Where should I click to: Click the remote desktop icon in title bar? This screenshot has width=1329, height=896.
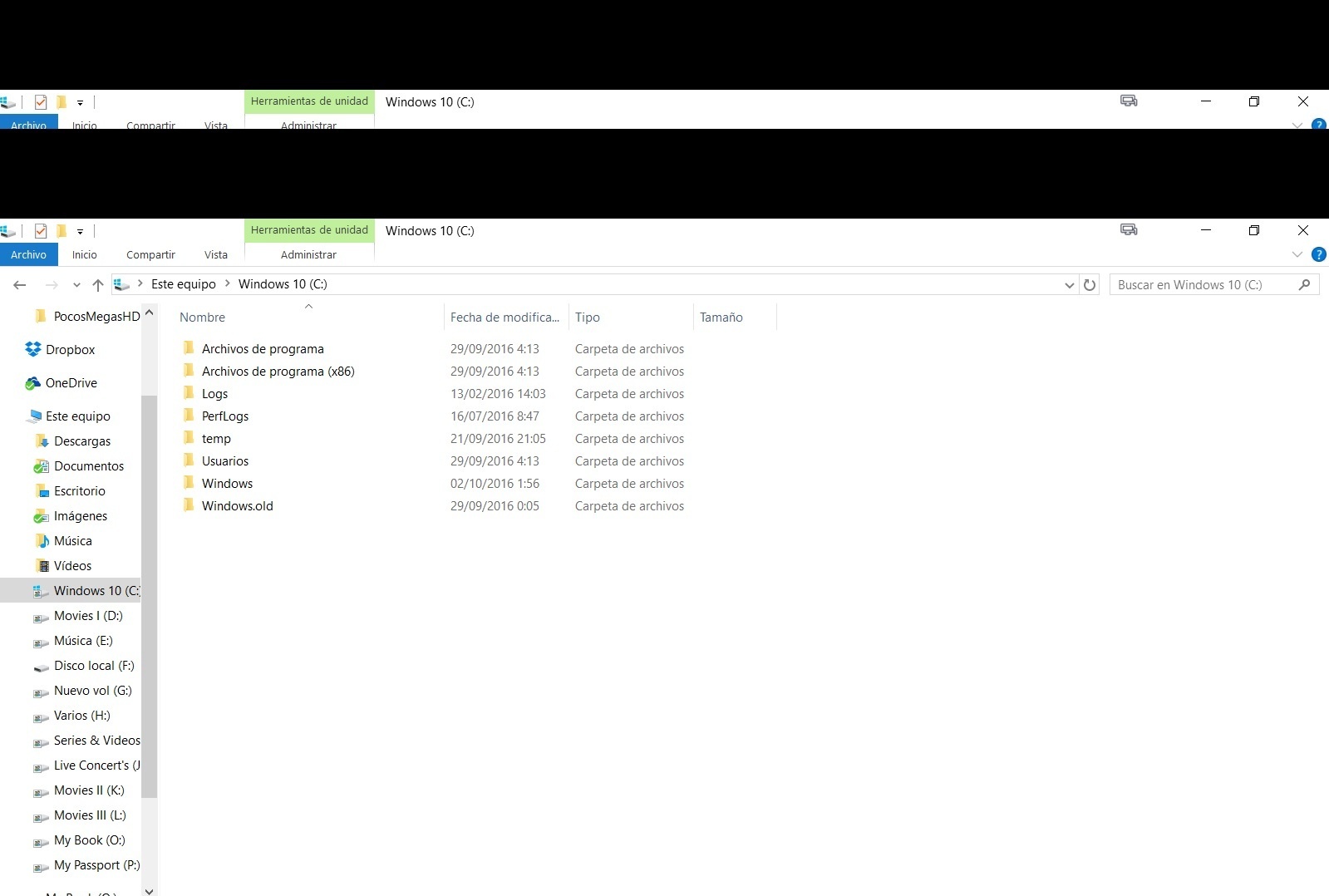coord(1129,229)
